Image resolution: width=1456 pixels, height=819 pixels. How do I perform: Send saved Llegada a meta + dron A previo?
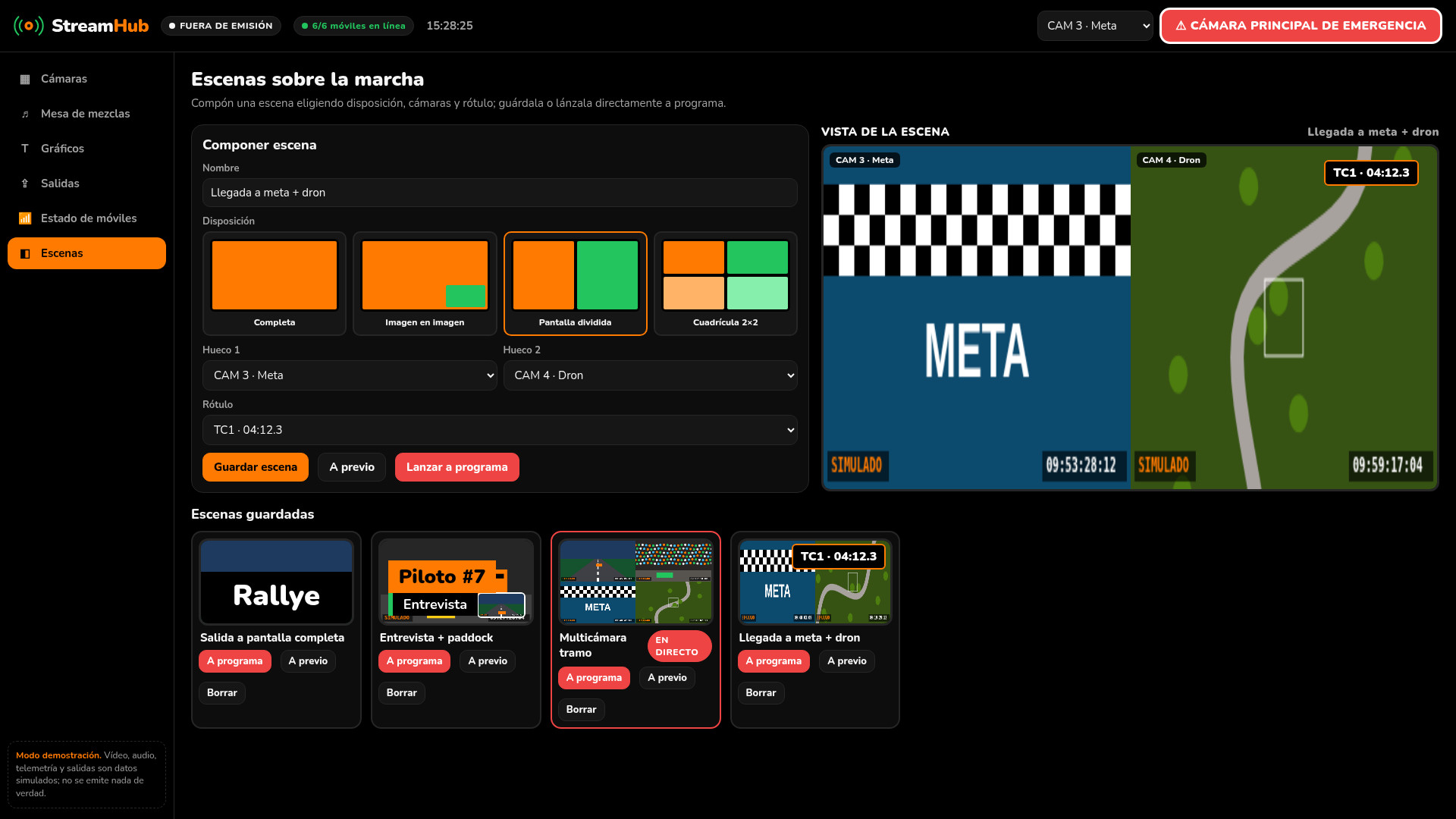[x=847, y=661]
